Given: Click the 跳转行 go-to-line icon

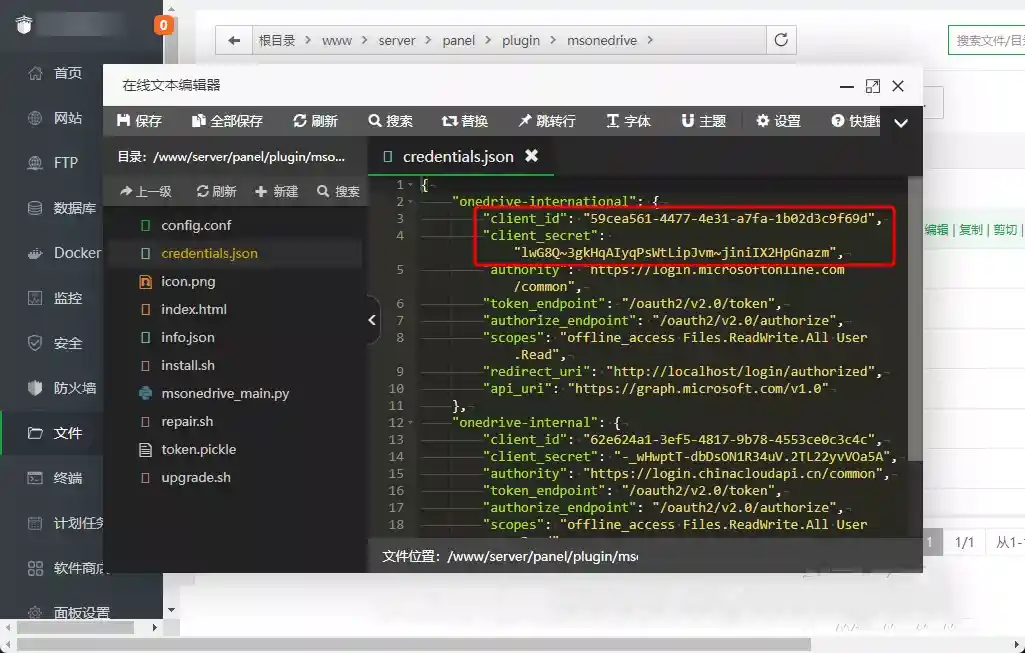Looking at the screenshot, I should pos(546,121).
